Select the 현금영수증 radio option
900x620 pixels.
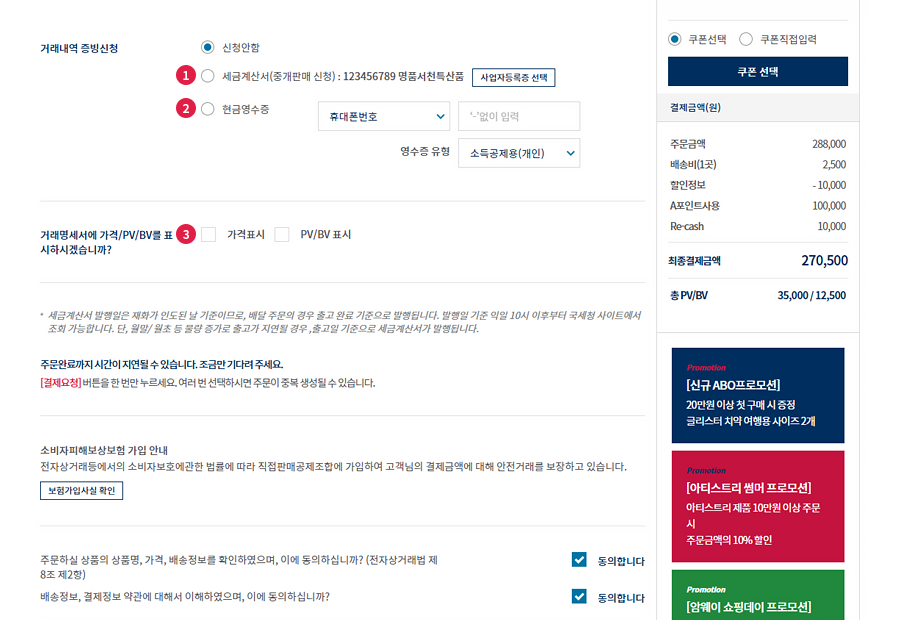pos(208,108)
